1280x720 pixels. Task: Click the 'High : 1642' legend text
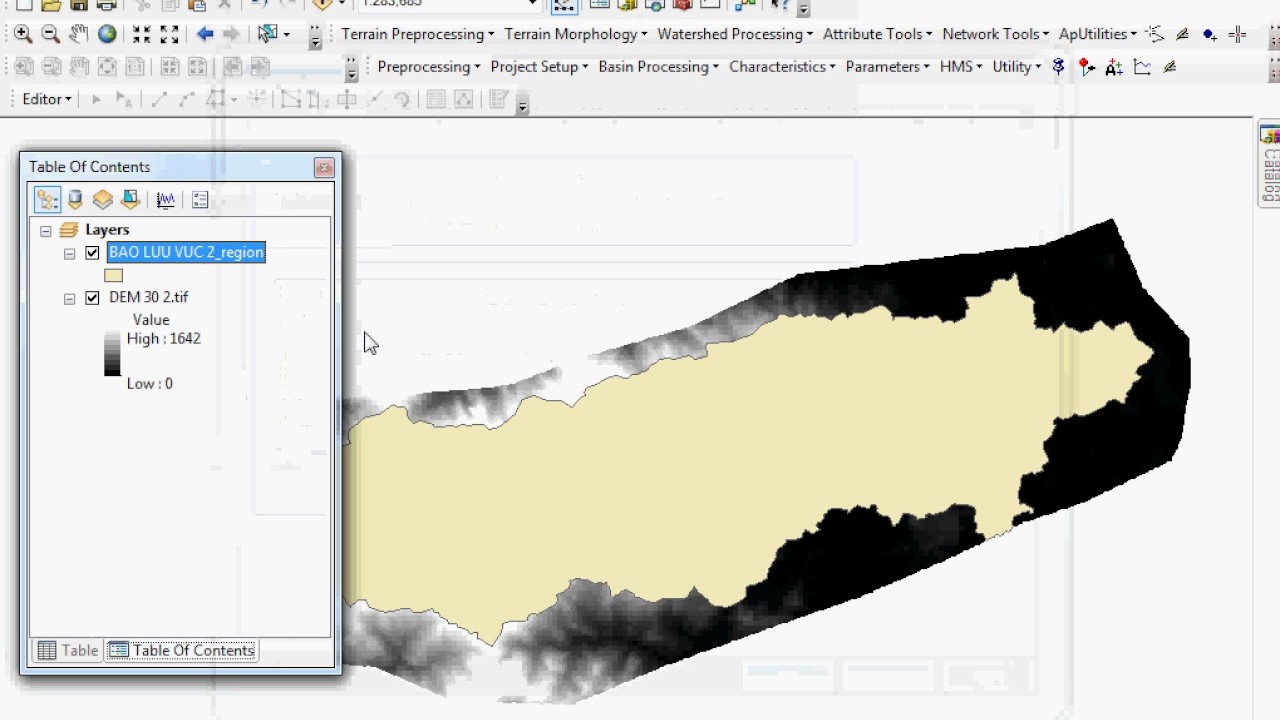163,339
